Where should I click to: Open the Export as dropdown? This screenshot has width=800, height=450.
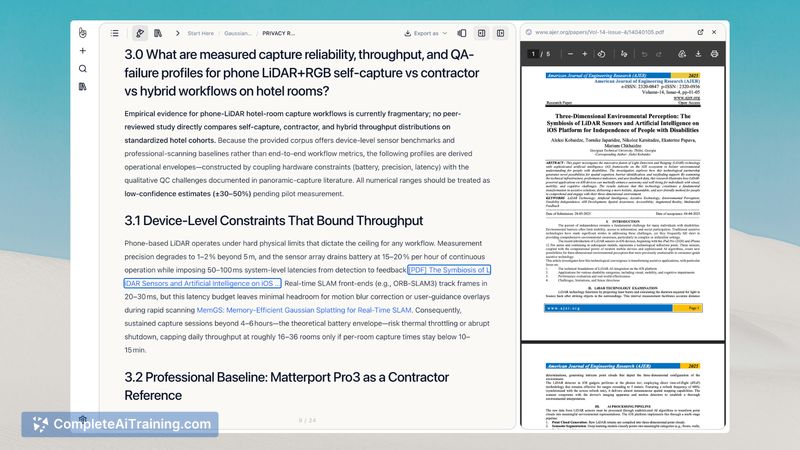coord(426,33)
